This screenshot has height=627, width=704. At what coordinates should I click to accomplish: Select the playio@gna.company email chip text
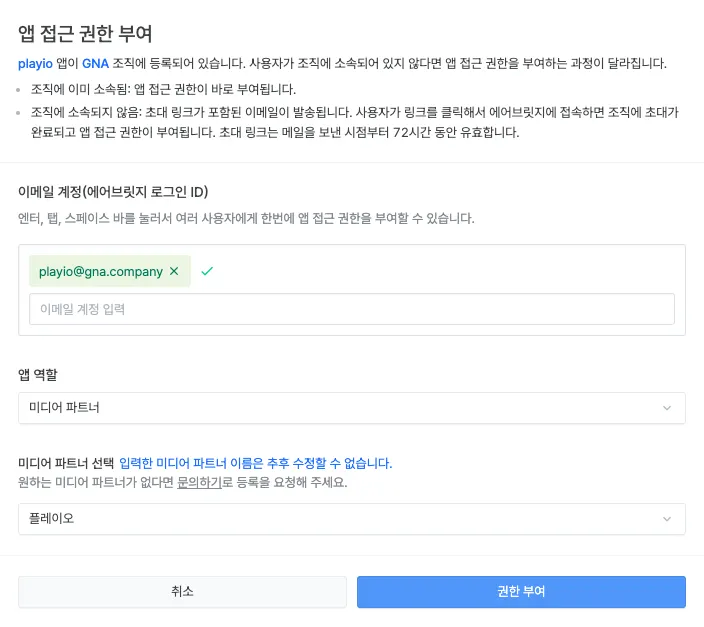[x=100, y=271]
